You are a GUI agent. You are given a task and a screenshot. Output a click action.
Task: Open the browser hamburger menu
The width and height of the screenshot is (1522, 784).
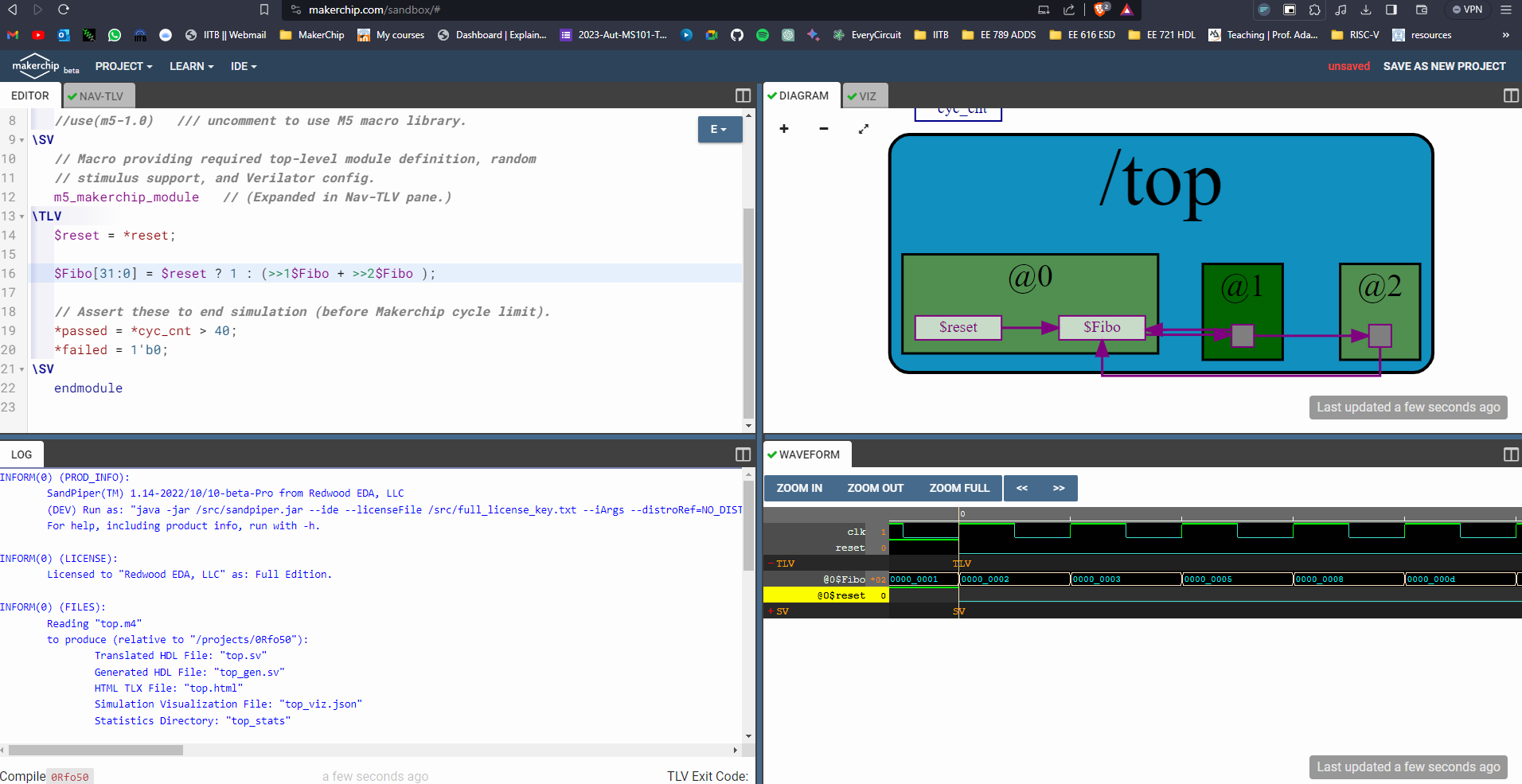tap(1506, 10)
